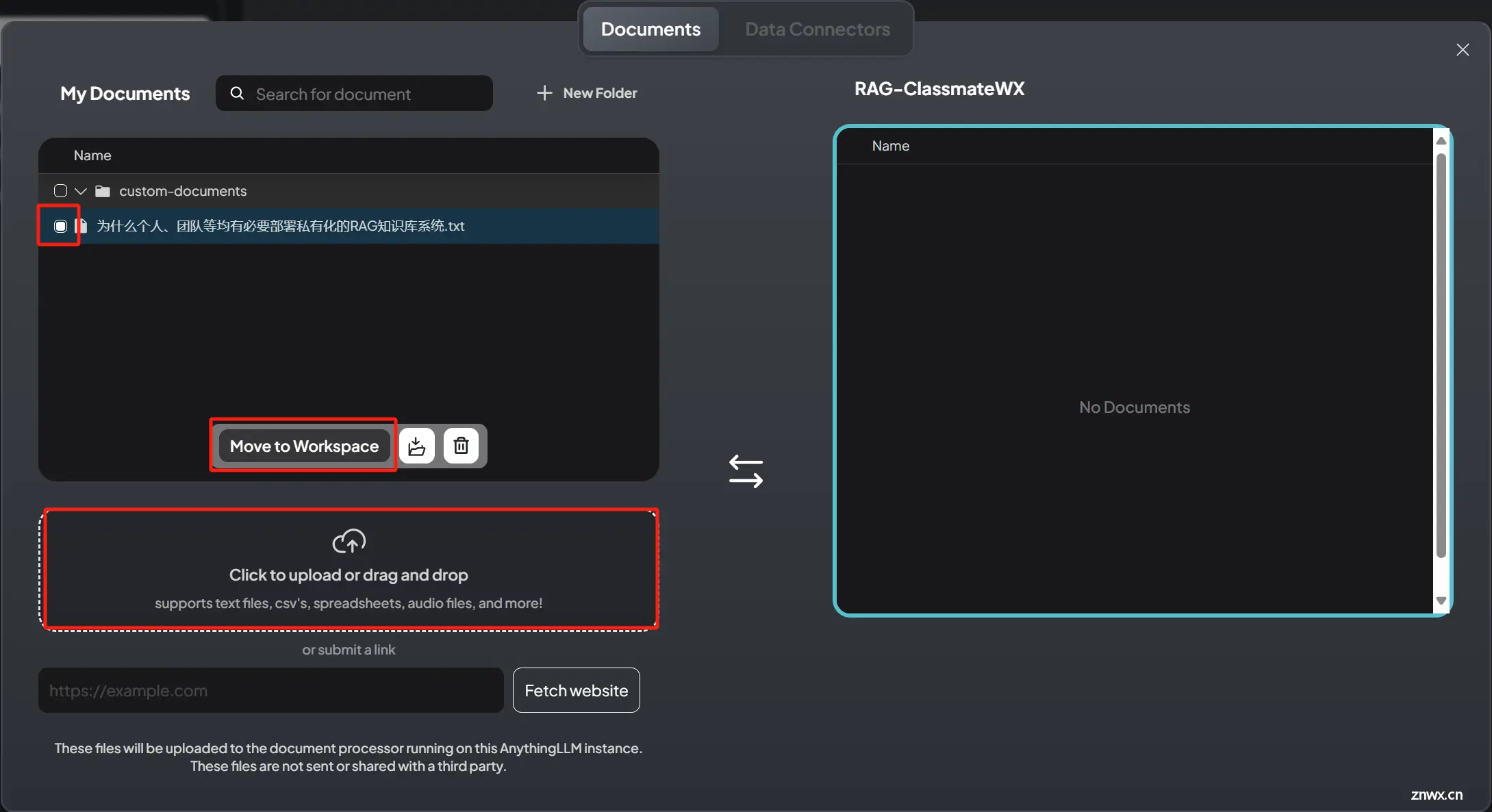Click the custom-documents folder icon
The image size is (1492, 812).
(x=103, y=191)
